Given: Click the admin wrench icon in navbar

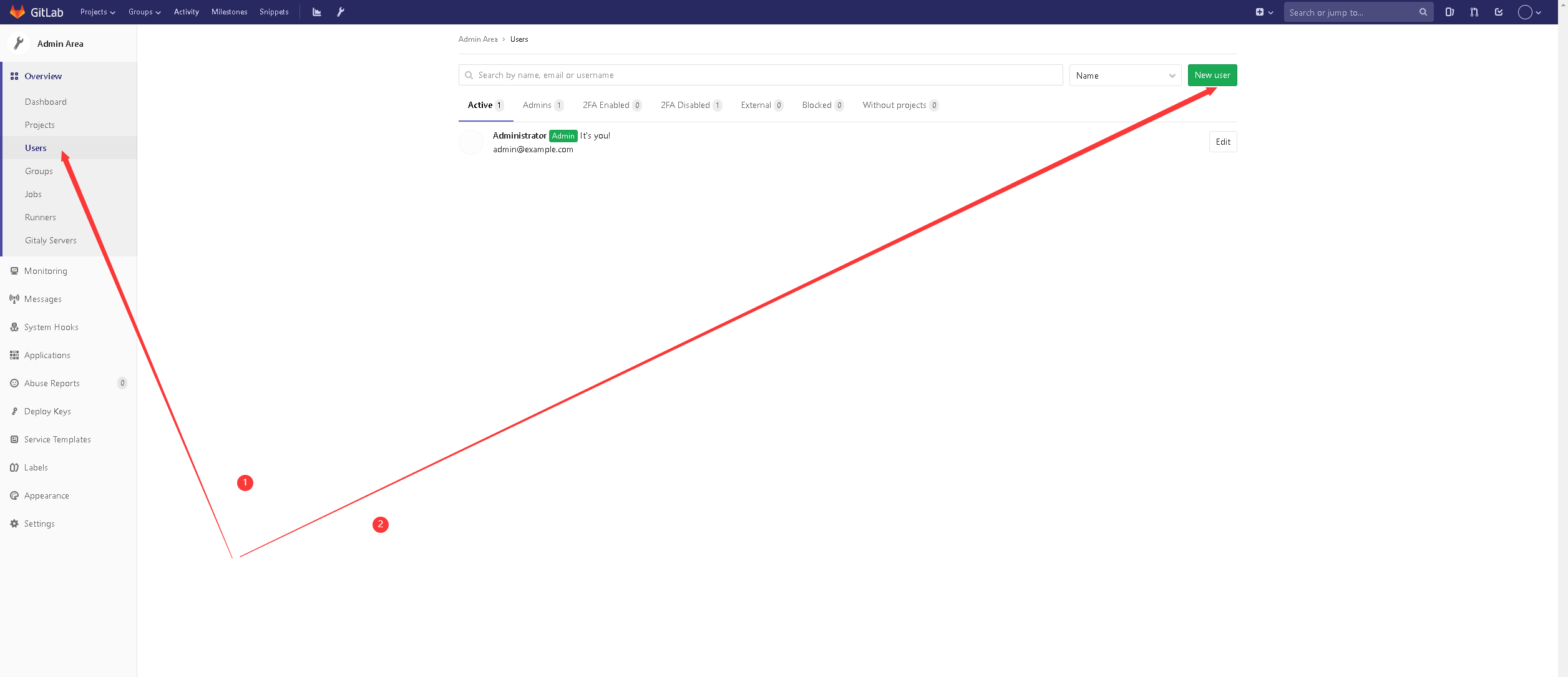Looking at the screenshot, I should click(x=341, y=12).
